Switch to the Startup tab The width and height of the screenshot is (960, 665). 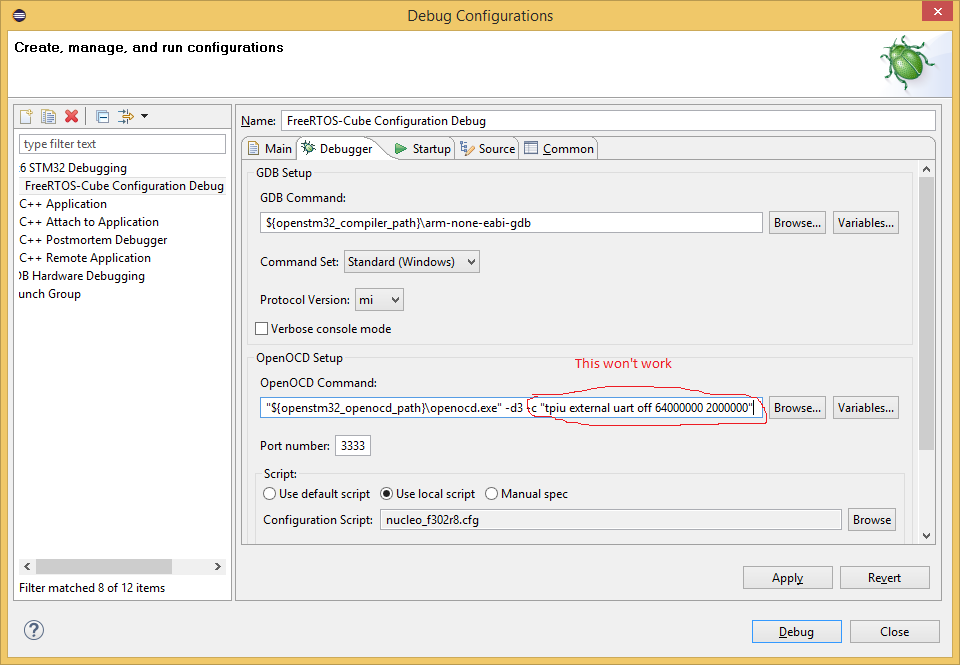(422, 149)
